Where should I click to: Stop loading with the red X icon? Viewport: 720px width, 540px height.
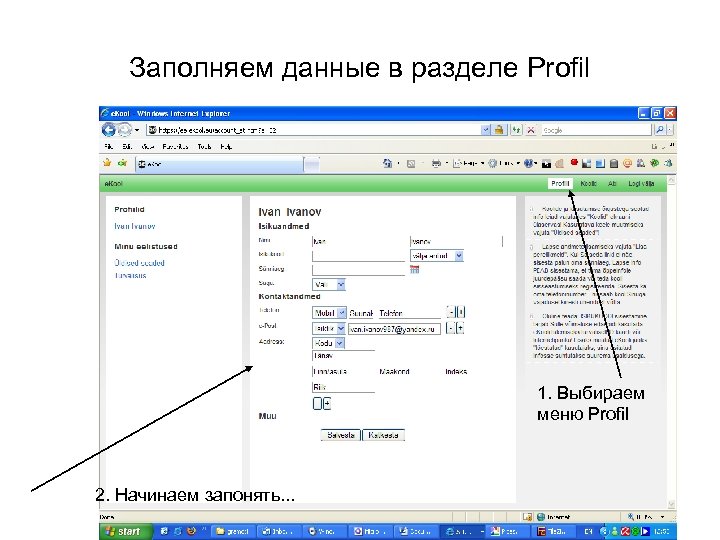tap(531, 130)
